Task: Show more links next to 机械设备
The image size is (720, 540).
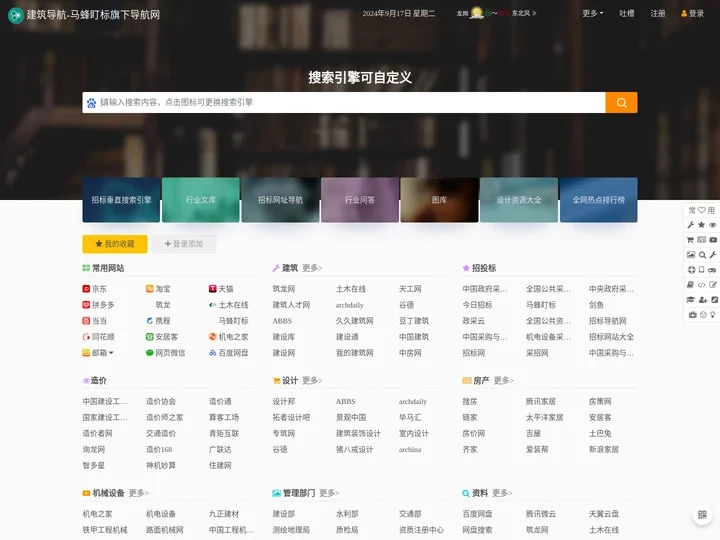Action: [139, 493]
